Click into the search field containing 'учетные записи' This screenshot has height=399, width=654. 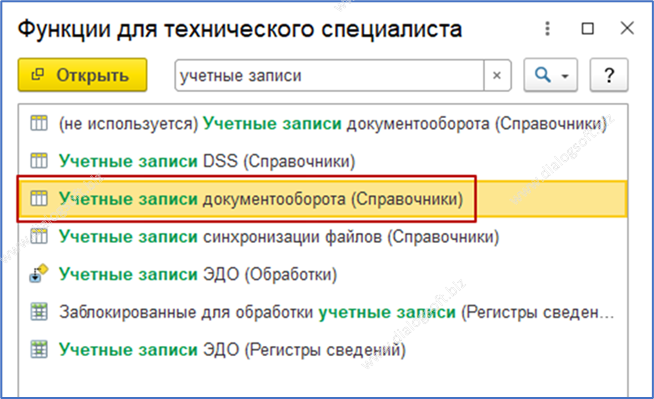330,75
